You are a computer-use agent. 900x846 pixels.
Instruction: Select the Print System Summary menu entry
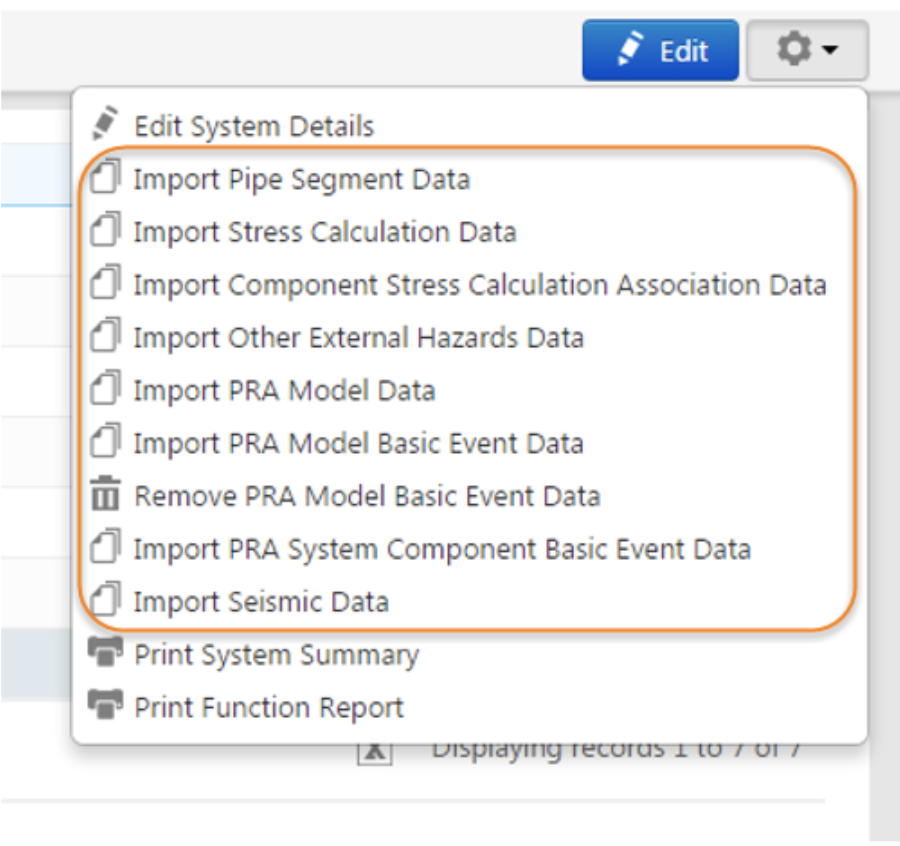pyautogui.click(x=277, y=655)
